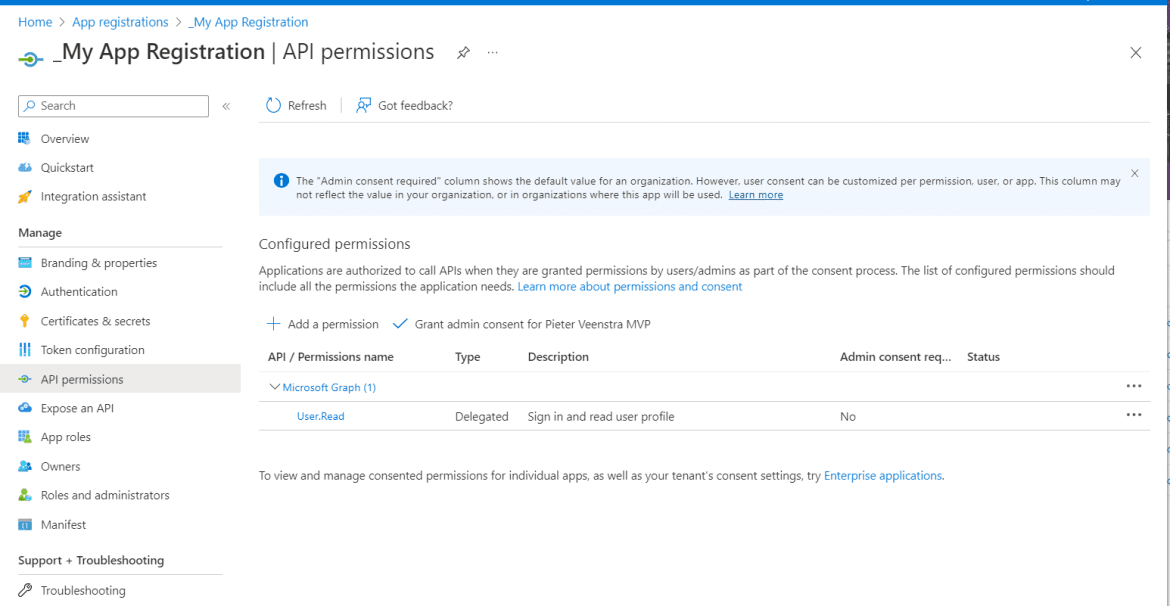
Task: Click the API permissions sidebar icon
Action: 25,380
